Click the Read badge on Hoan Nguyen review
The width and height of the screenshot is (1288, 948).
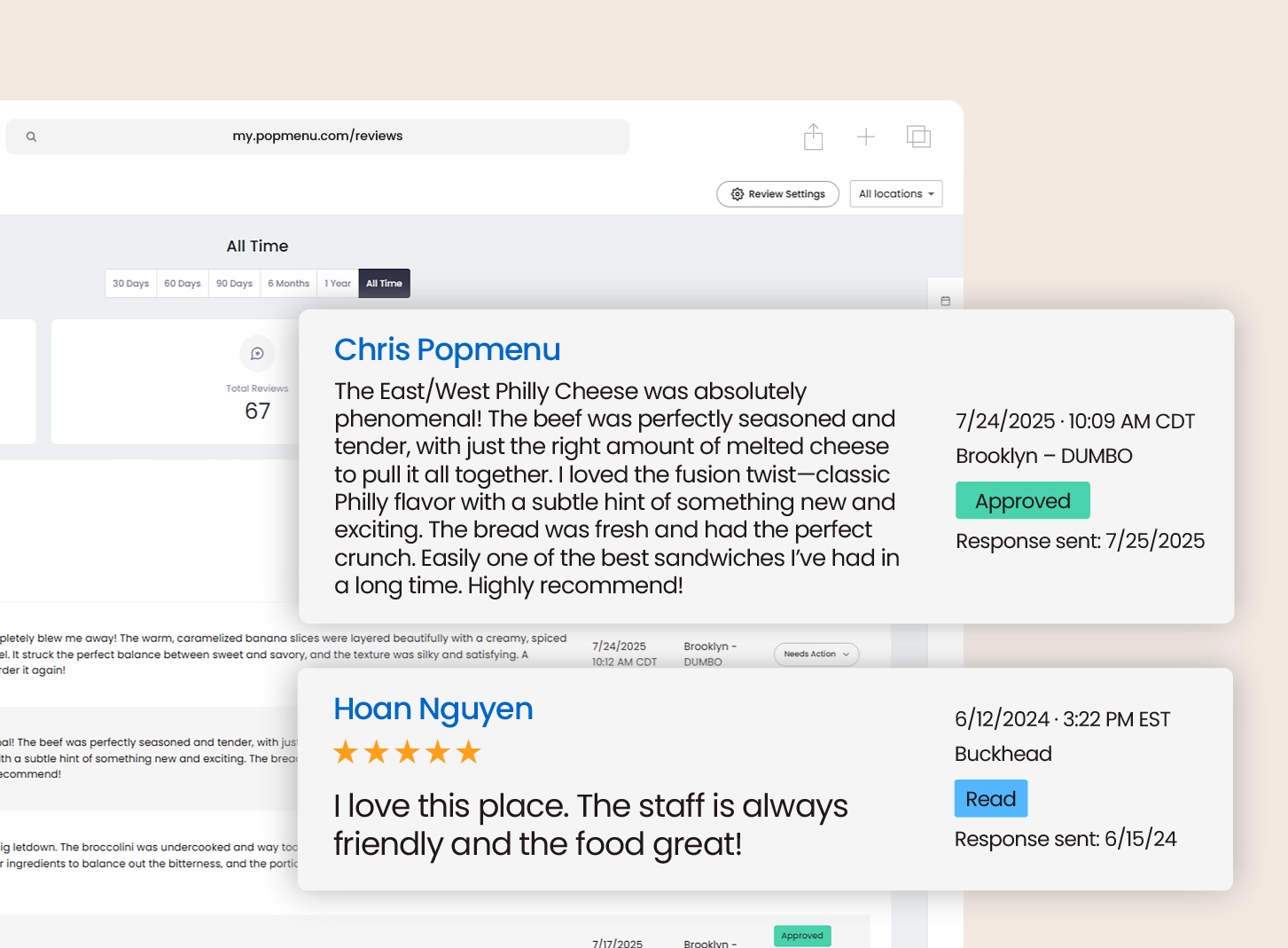tap(990, 799)
